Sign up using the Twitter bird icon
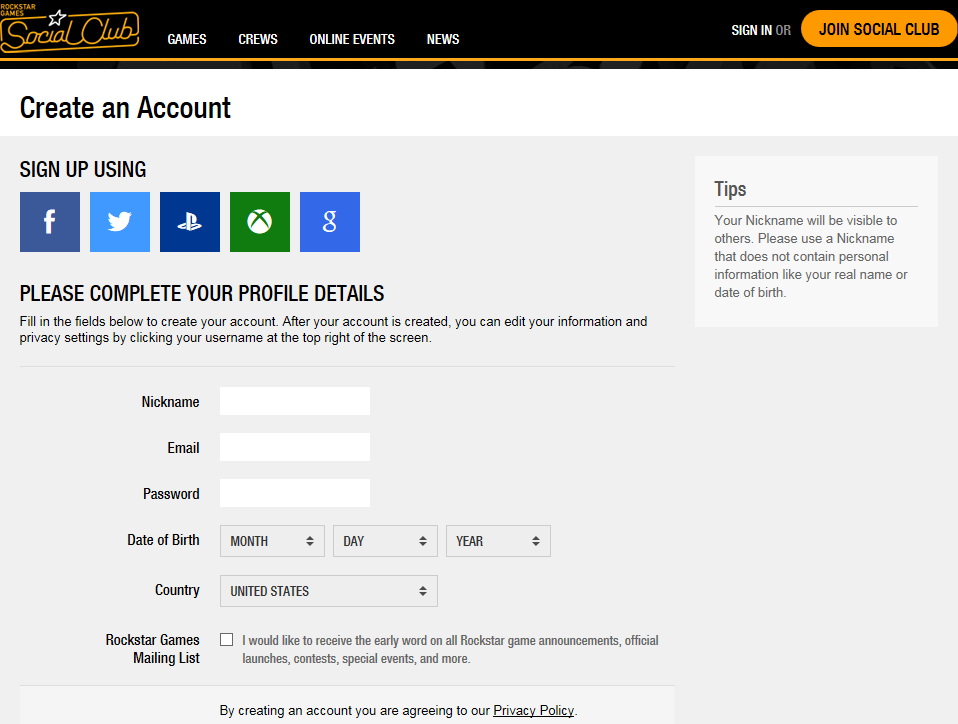Screen dimensions: 958x724 (x=120, y=222)
